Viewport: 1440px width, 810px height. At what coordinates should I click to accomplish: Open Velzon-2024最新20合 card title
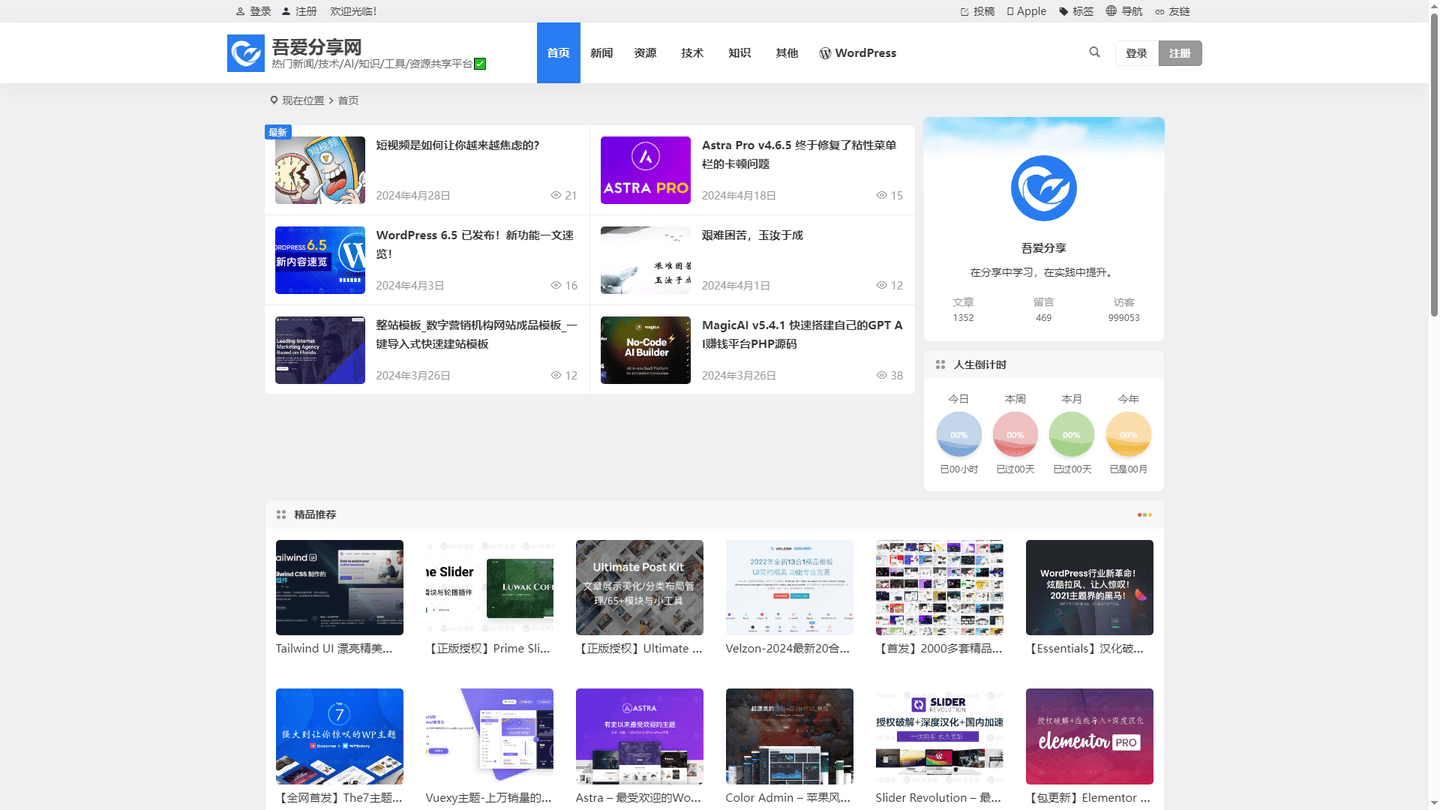(x=789, y=649)
